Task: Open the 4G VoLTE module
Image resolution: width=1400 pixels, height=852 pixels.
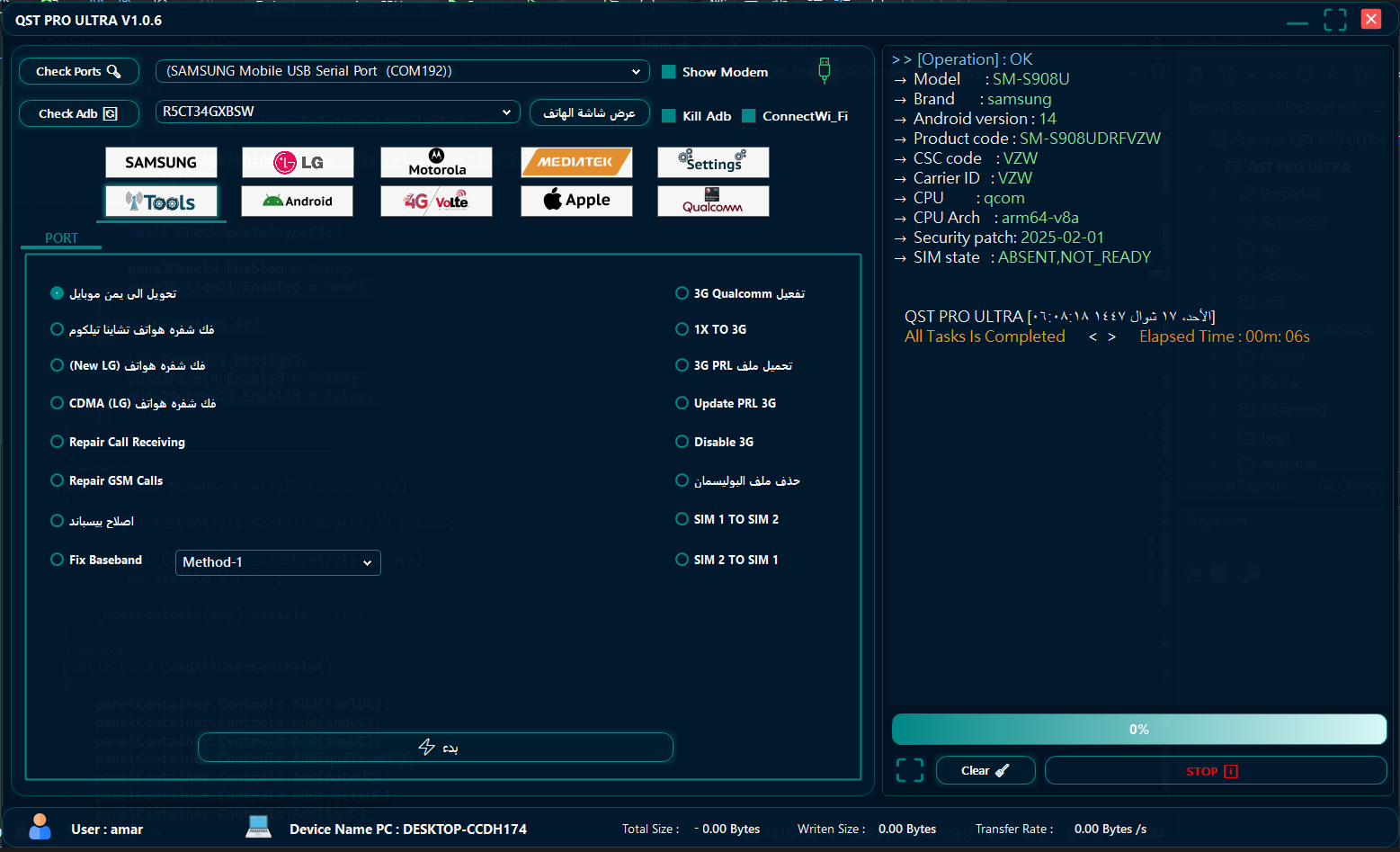Action: (x=436, y=202)
